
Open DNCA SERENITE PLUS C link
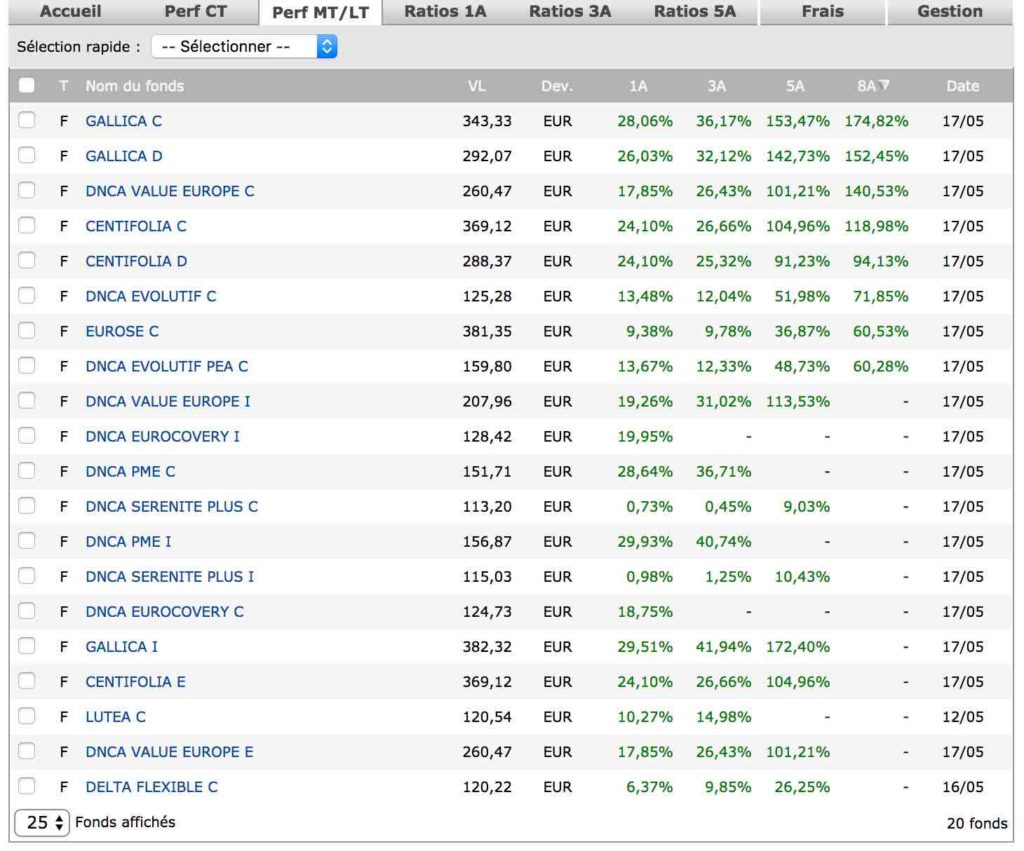172,507
